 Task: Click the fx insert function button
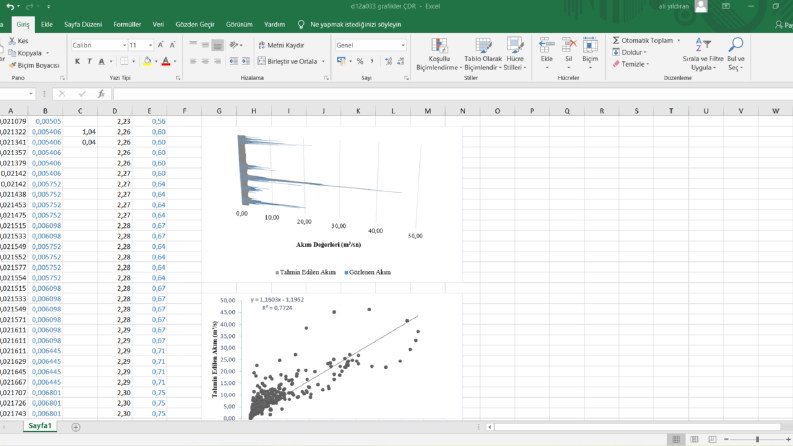tap(101, 94)
